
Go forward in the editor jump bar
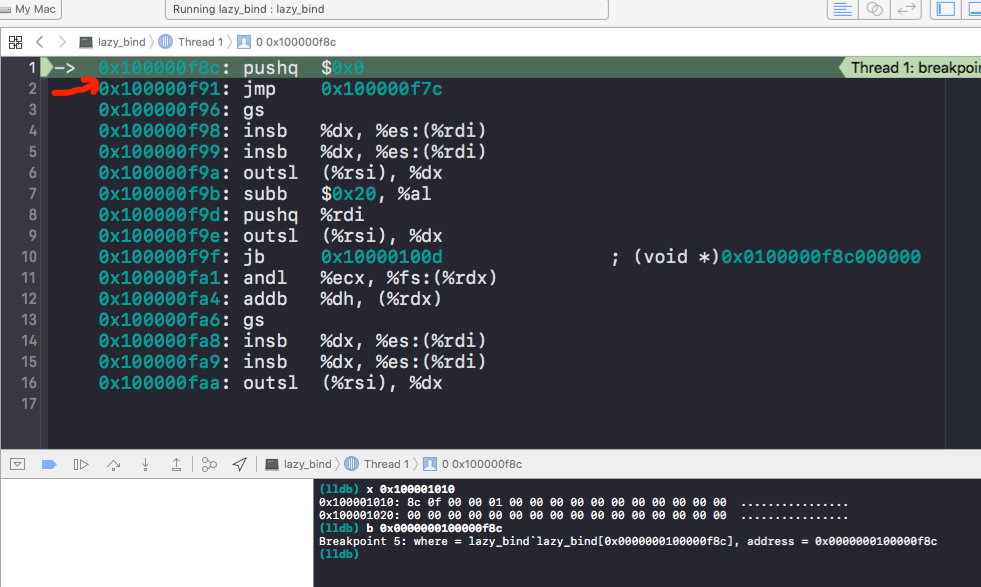tap(62, 42)
